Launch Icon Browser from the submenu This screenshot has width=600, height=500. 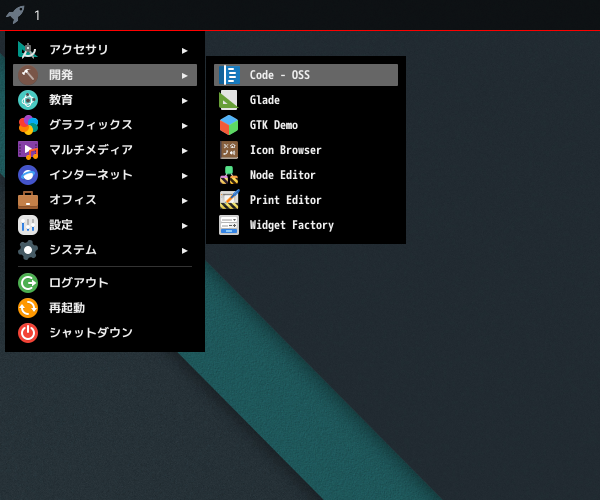(306, 150)
